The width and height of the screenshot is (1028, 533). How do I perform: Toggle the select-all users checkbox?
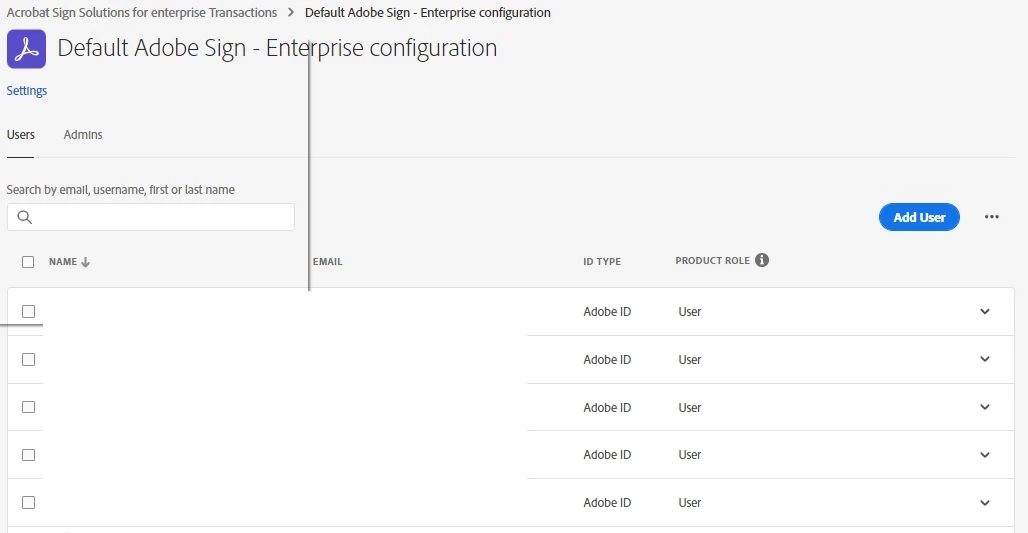coord(28,262)
